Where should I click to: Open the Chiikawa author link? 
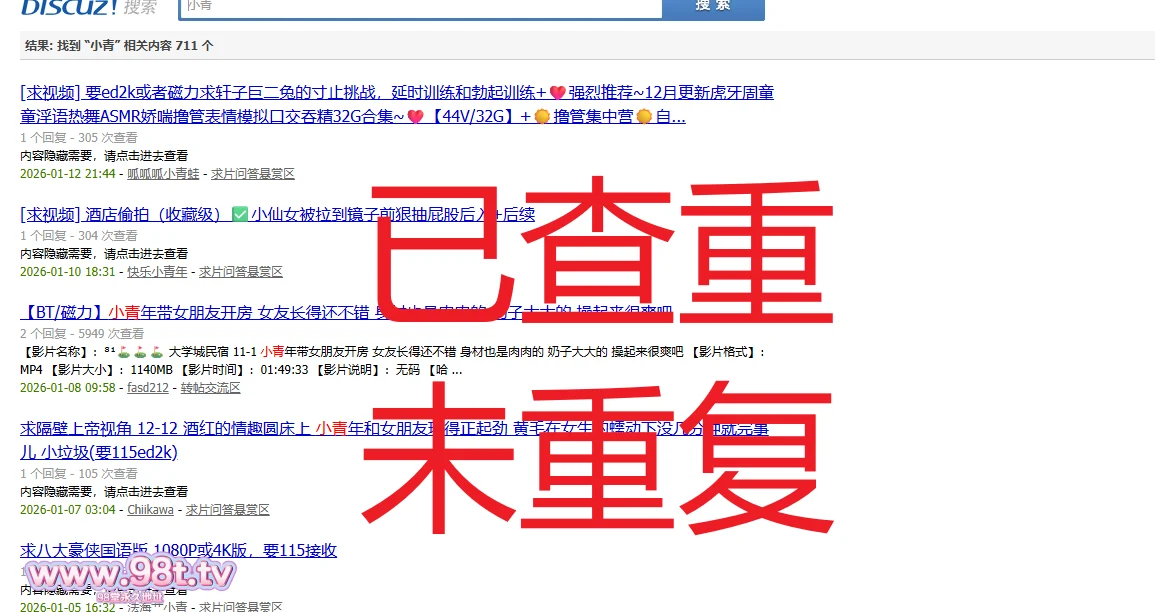pos(150,510)
